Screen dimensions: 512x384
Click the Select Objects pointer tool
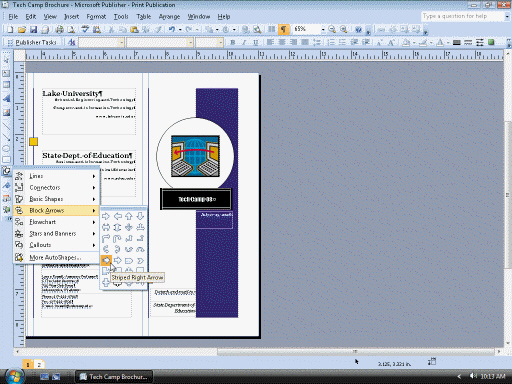[x=6, y=60]
